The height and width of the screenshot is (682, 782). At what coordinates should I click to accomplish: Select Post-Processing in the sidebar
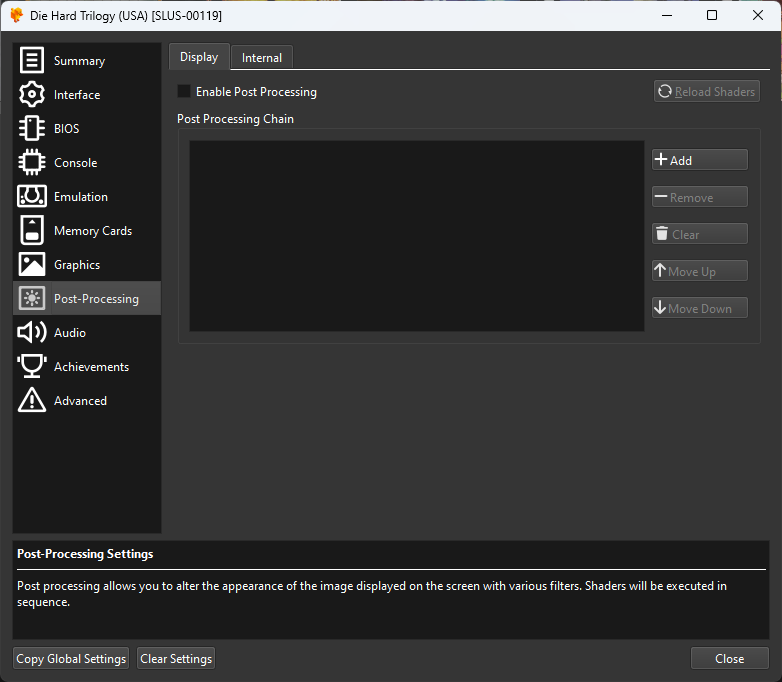pos(87,298)
